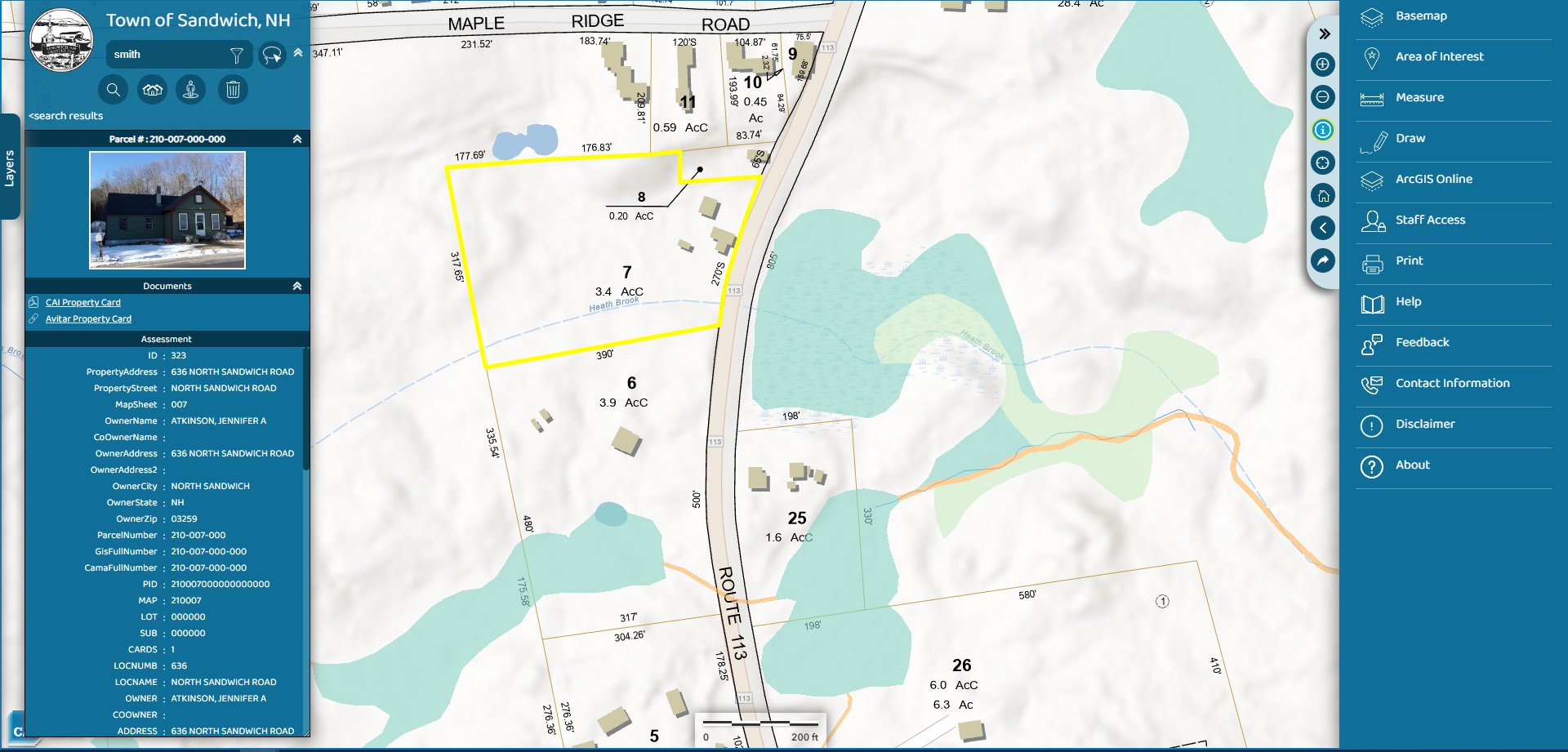
Task: Open the CAI Property Card link
Action: (82, 302)
